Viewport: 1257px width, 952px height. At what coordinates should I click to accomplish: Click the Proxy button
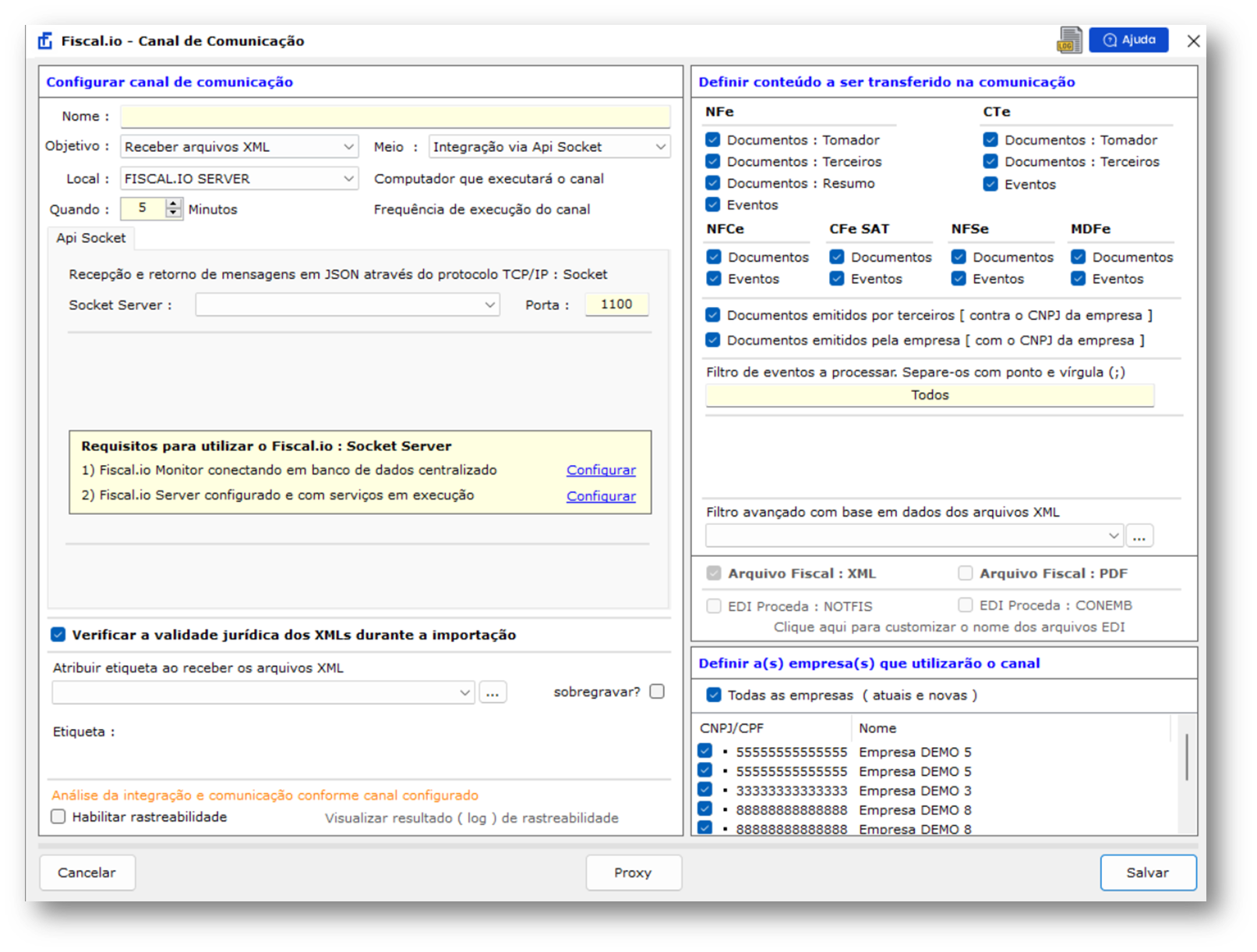(633, 873)
